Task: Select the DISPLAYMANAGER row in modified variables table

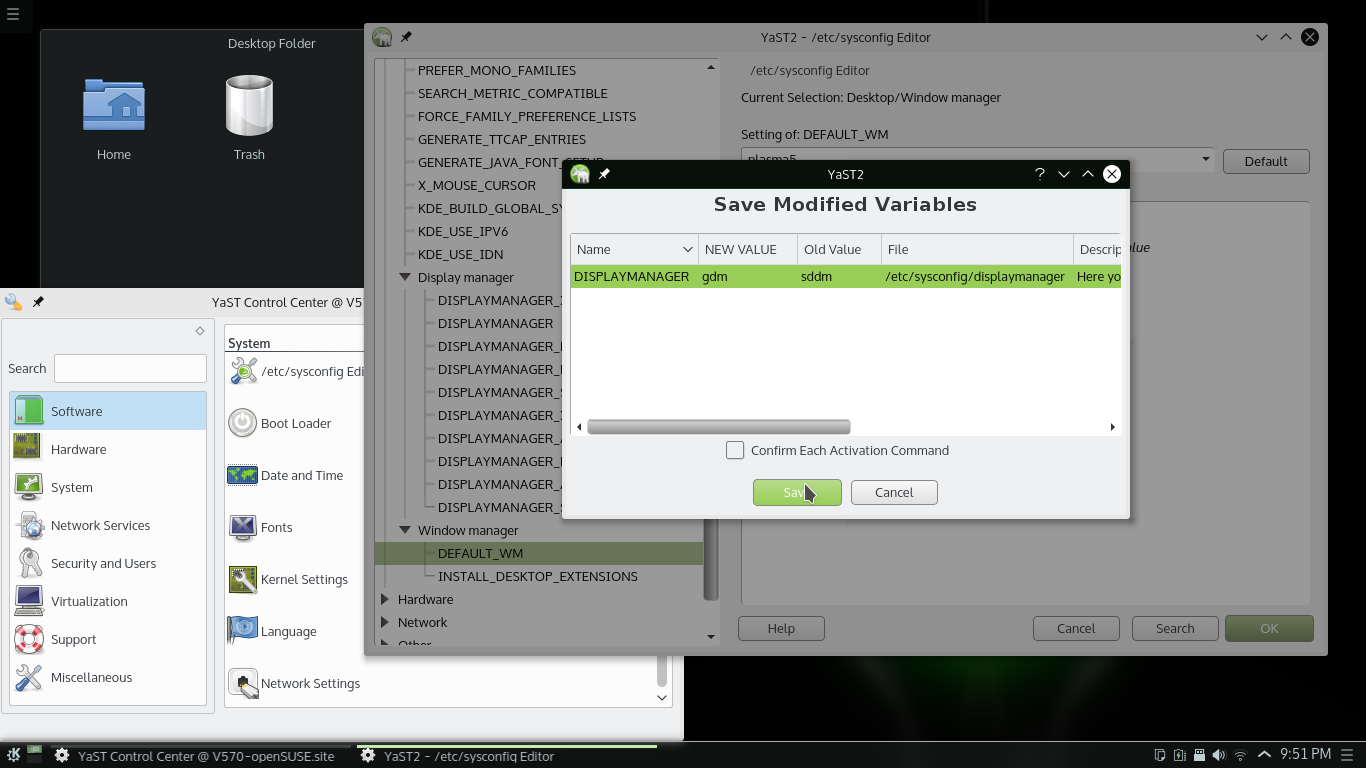Action: pyautogui.click(x=845, y=276)
